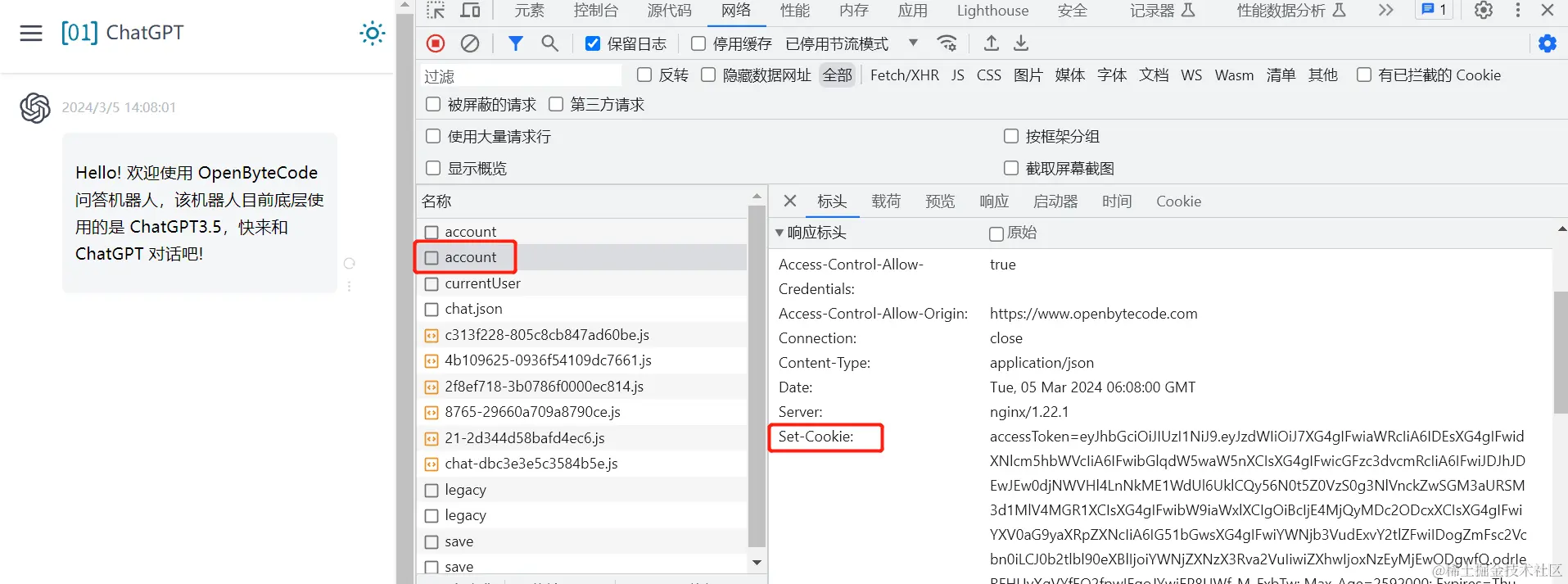This screenshot has width=1568, height=584.
Task: Open network settings blue gear
Action: click(1548, 43)
